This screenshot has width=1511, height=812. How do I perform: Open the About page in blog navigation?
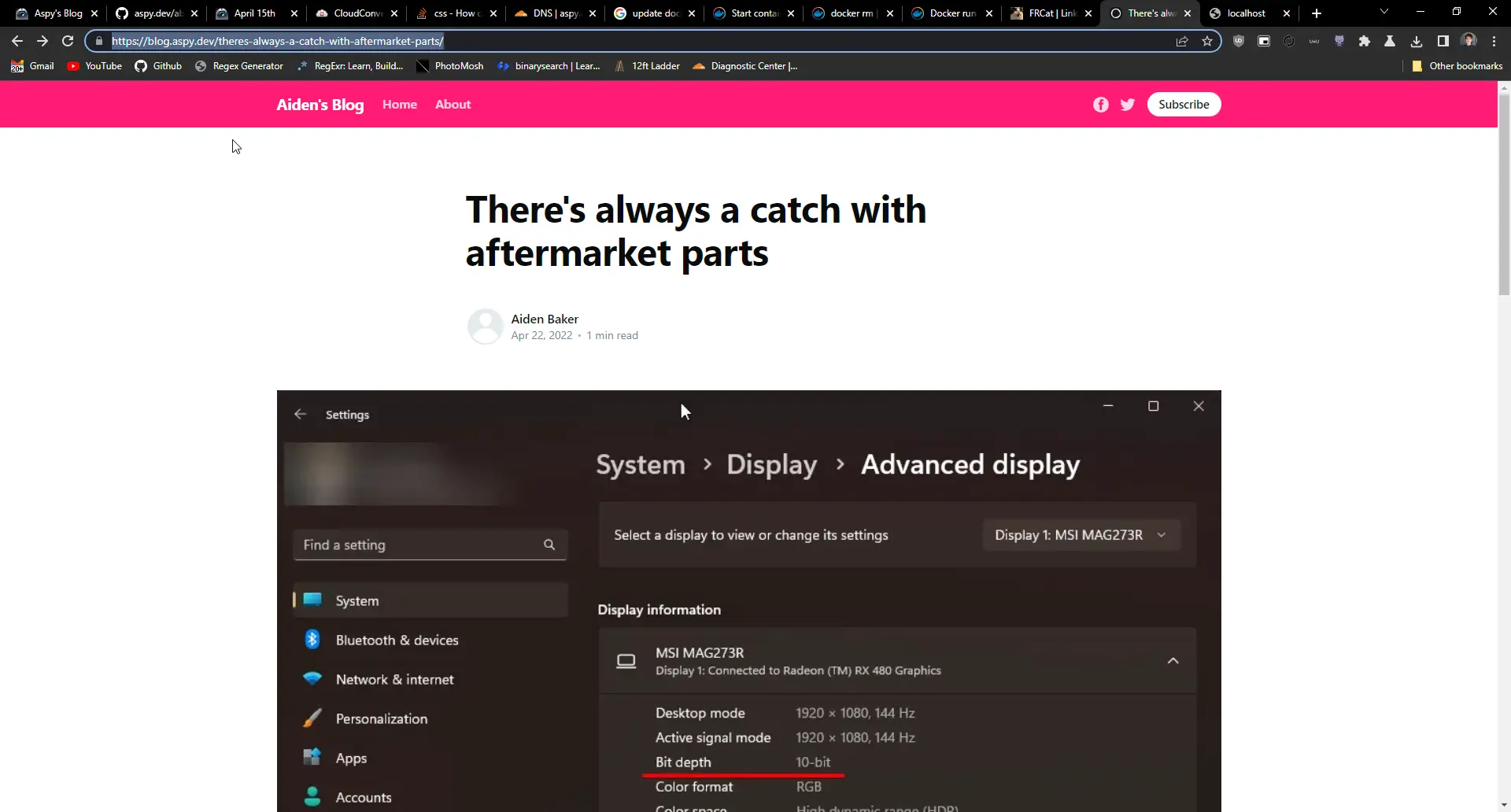coord(453,104)
